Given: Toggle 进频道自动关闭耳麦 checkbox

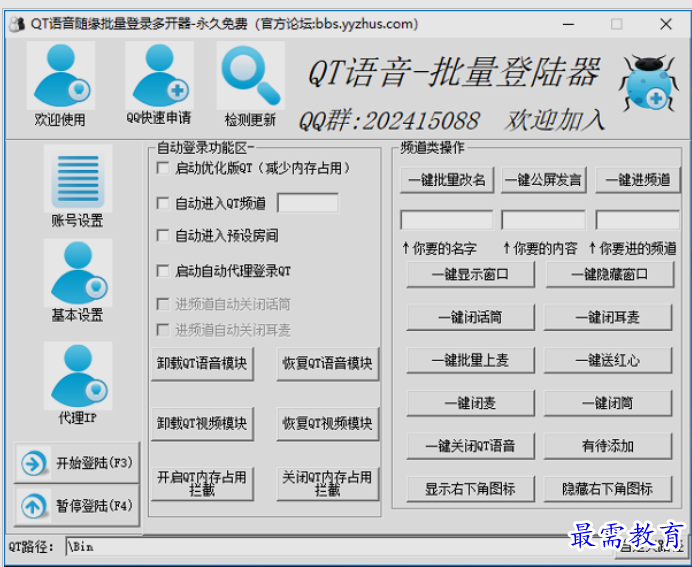Looking at the screenshot, I should [x=163, y=330].
